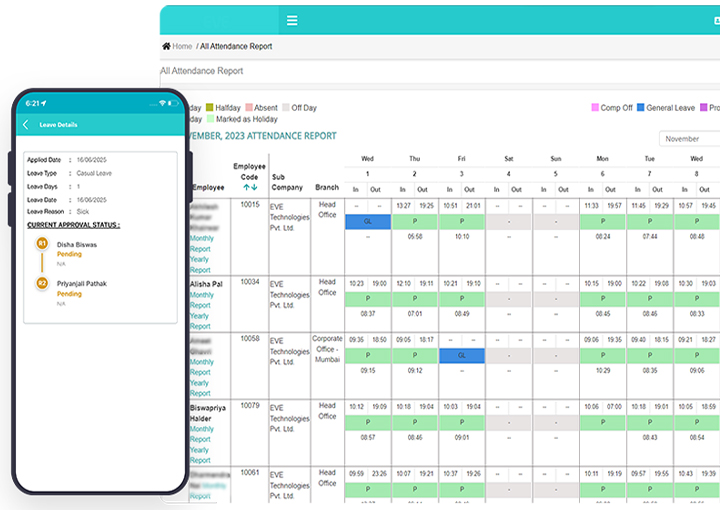The image size is (720, 510).
Task: Open Monthly Report for employee 10015
Action: [202, 243]
